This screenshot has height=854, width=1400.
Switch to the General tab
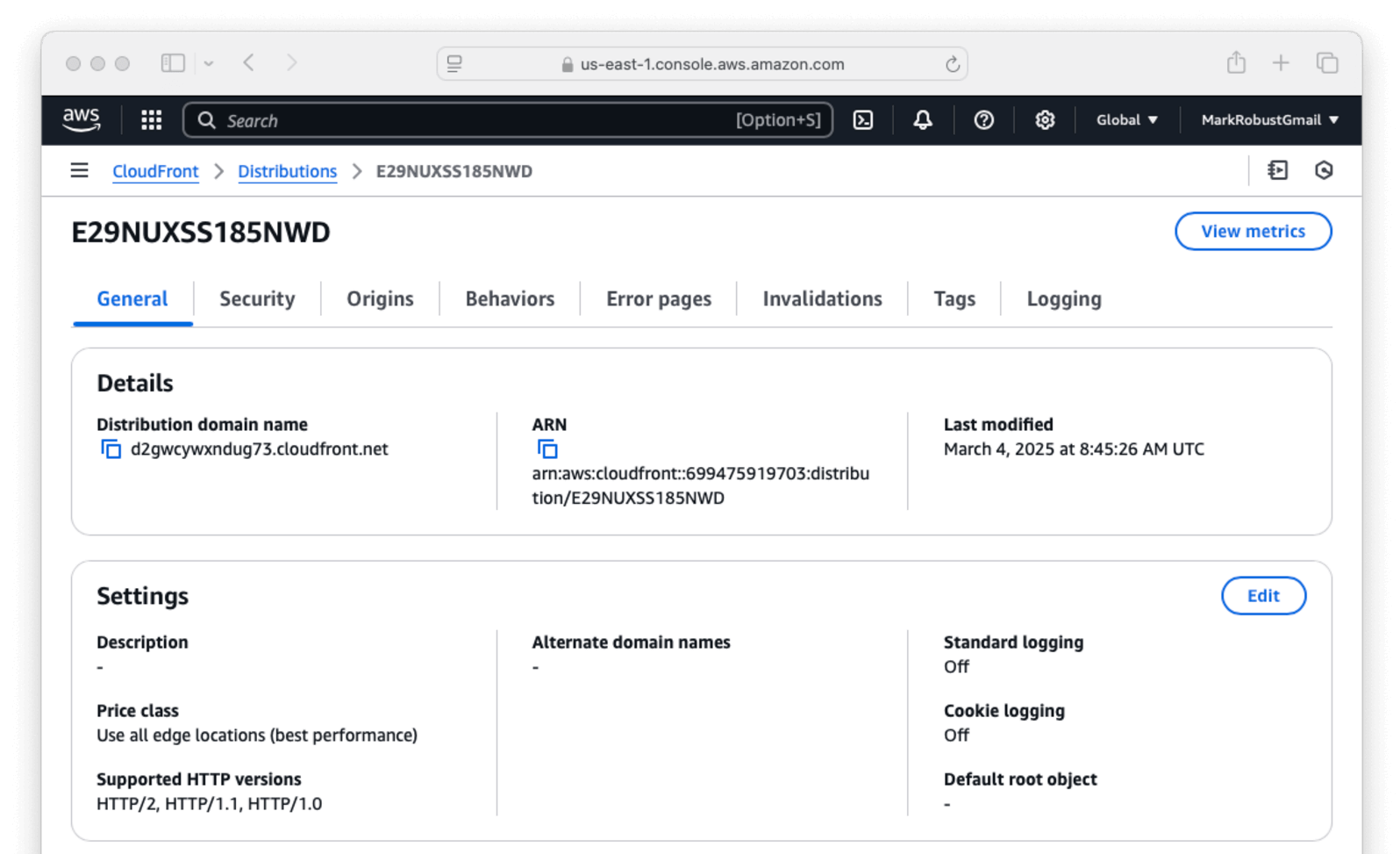coord(132,299)
